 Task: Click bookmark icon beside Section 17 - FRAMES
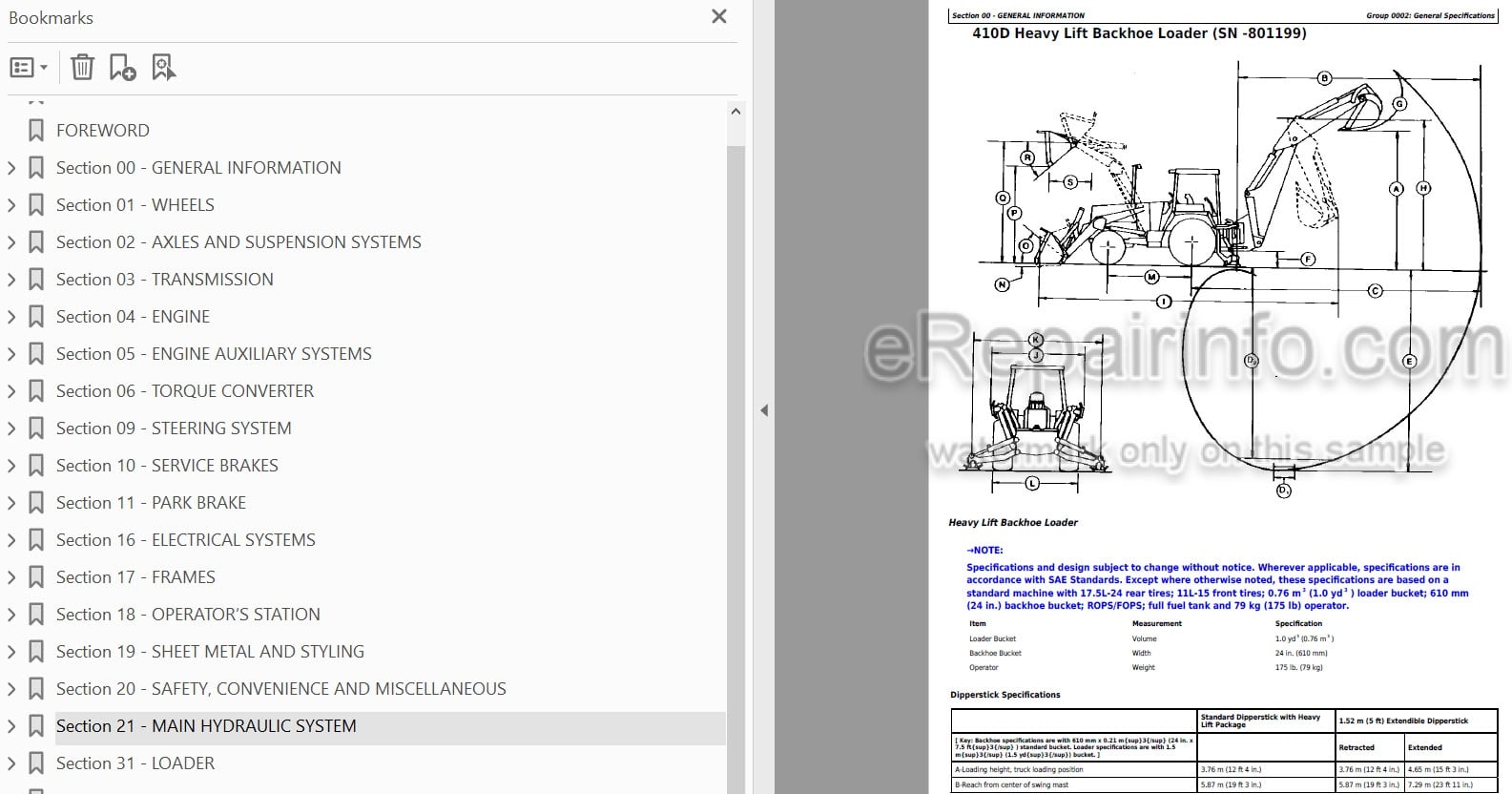[x=36, y=577]
